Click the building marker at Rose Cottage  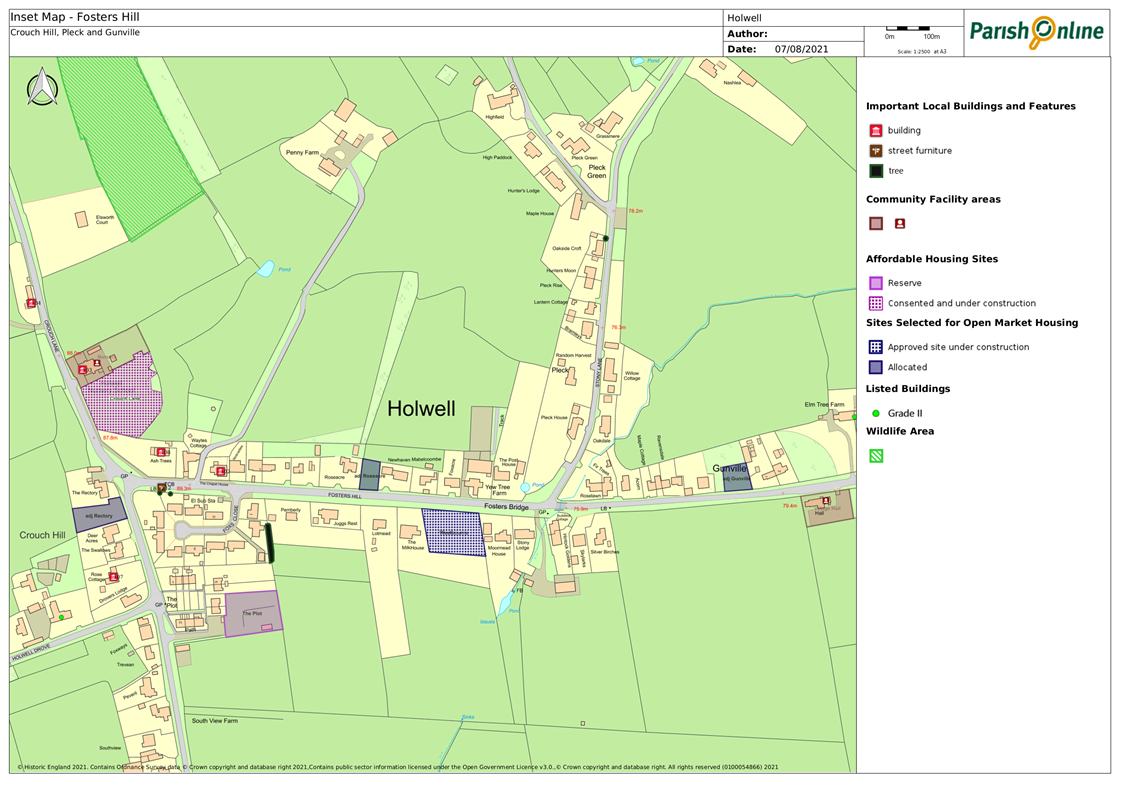click(114, 577)
